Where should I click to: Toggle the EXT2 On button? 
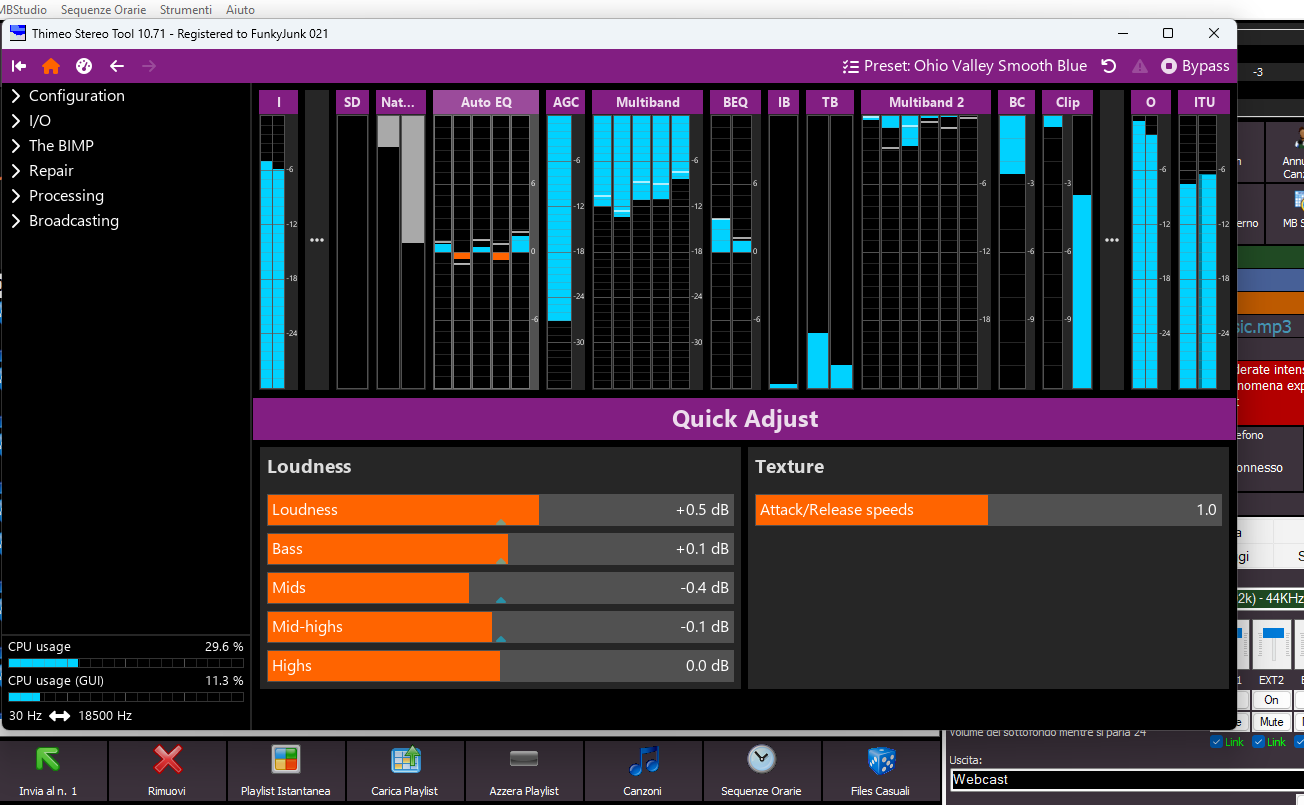click(1271, 700)
